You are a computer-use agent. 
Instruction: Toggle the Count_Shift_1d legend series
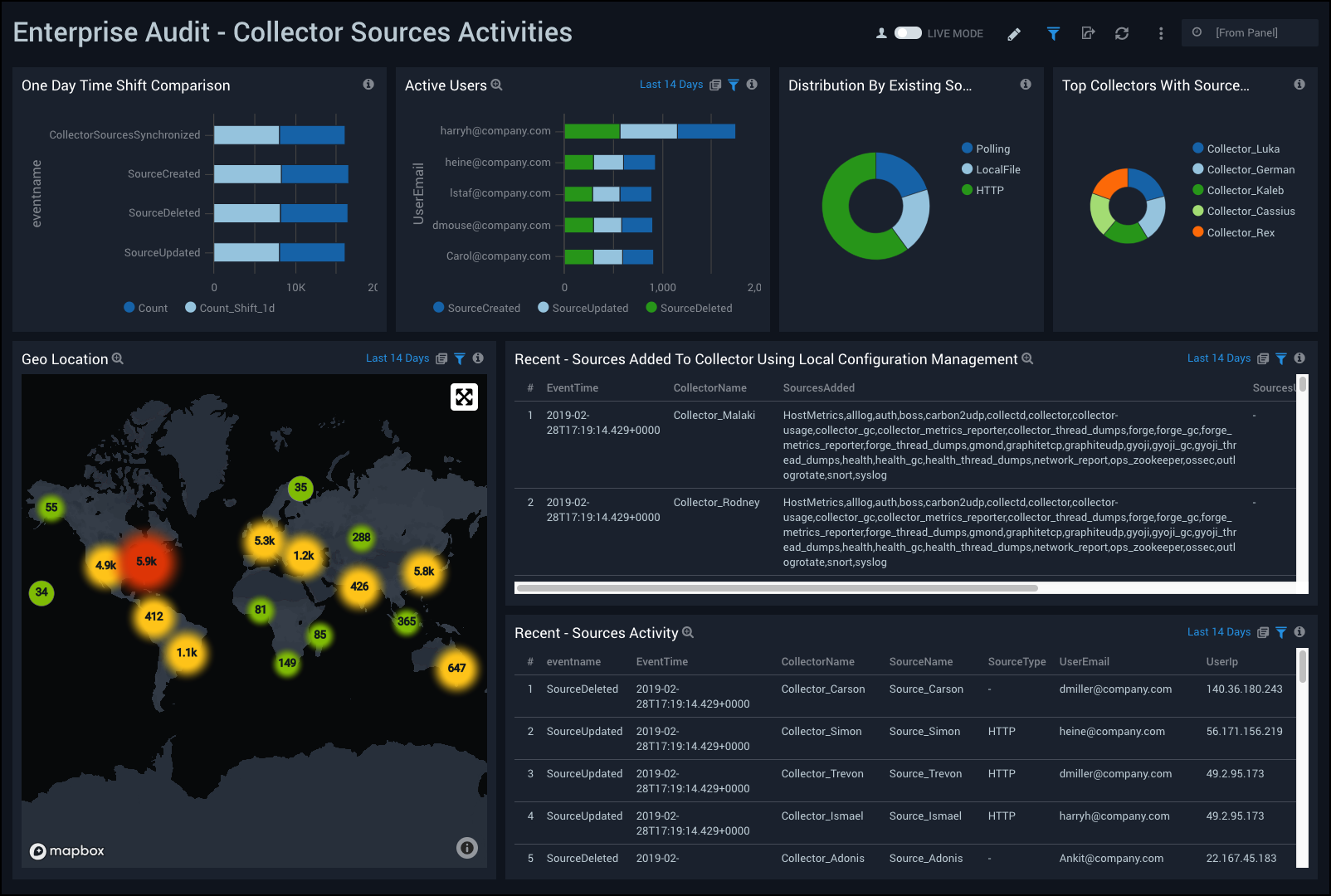tap(230, 308)
